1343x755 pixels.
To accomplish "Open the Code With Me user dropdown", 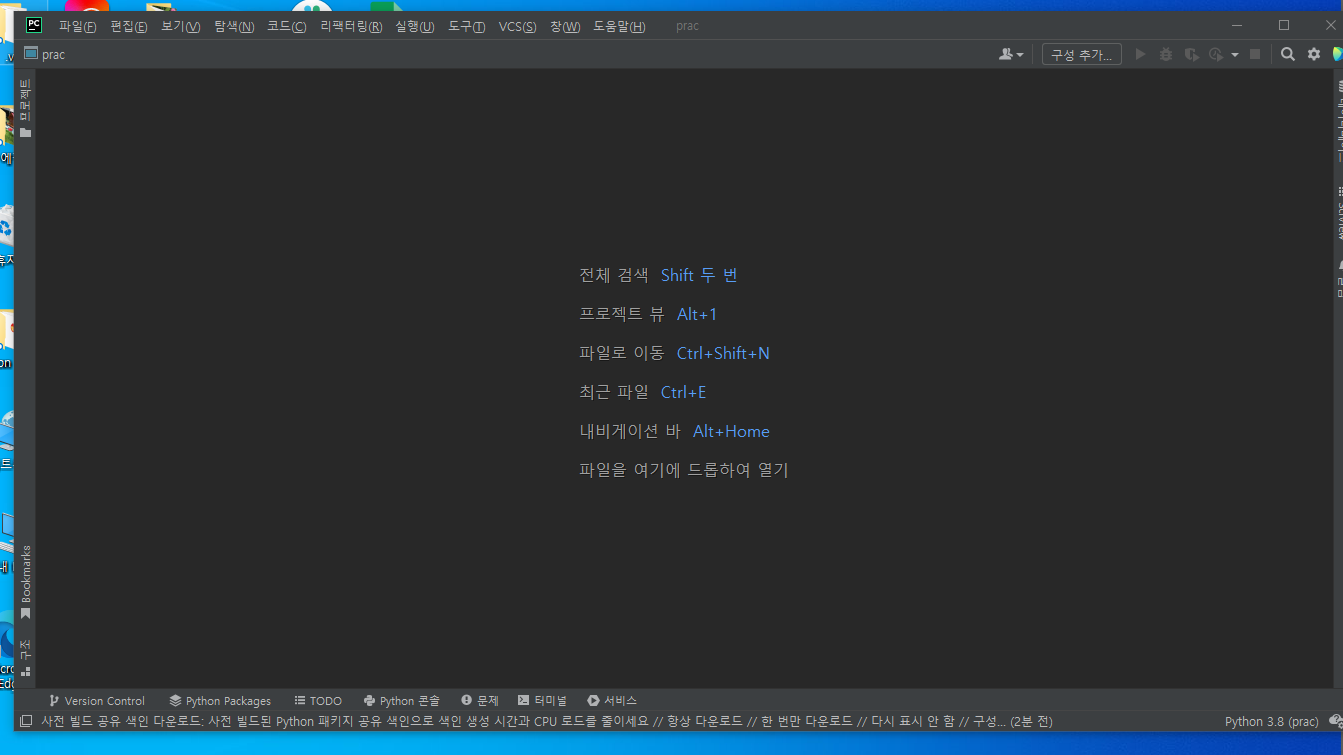I will pos(1011,54).
